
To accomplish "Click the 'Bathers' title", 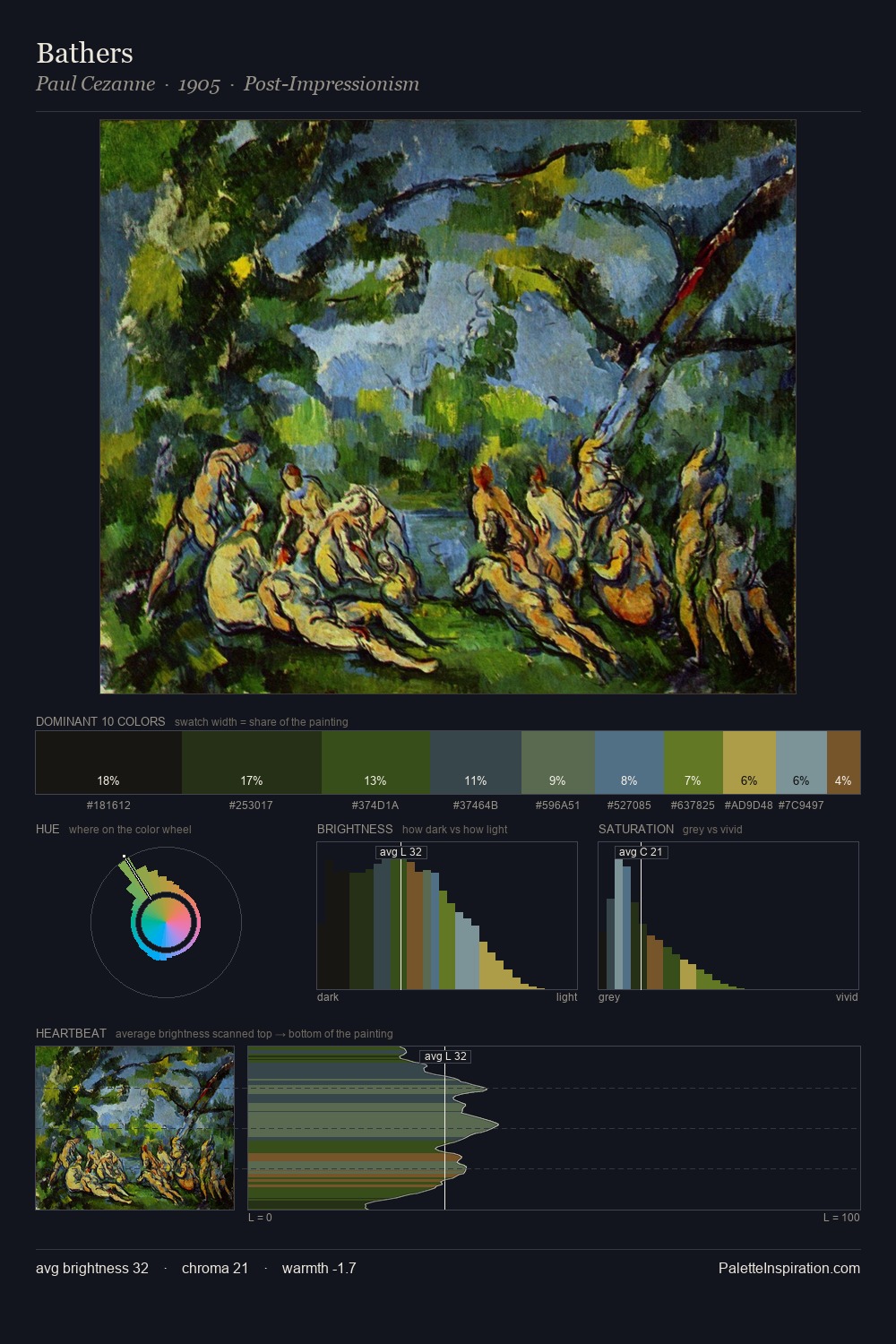I will click(x=84, y=53).
